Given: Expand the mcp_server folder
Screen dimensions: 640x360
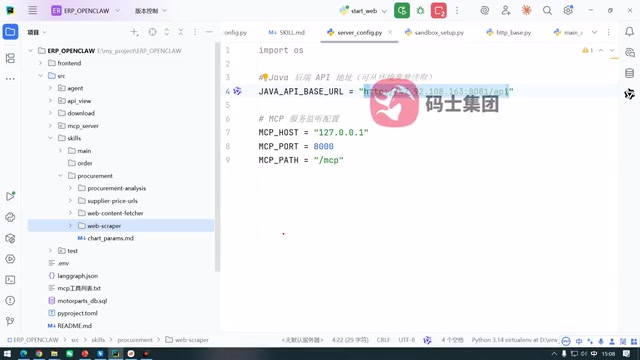Looking at the screenshot, I should point(50,126).
